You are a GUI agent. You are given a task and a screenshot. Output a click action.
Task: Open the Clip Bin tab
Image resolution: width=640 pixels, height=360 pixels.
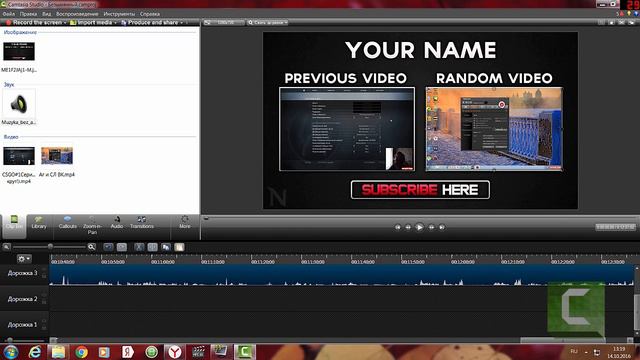(x=14, y=226)
